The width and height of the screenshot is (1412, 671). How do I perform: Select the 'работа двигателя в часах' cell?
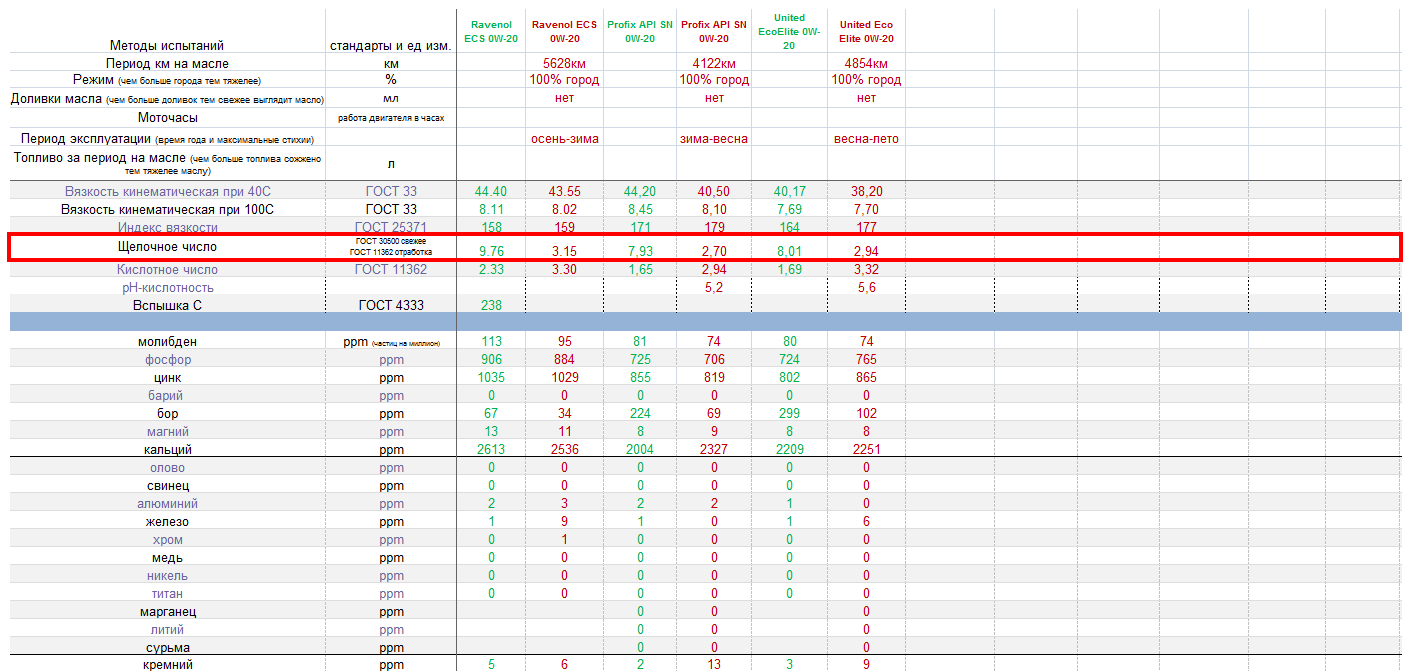pos(390,118)
